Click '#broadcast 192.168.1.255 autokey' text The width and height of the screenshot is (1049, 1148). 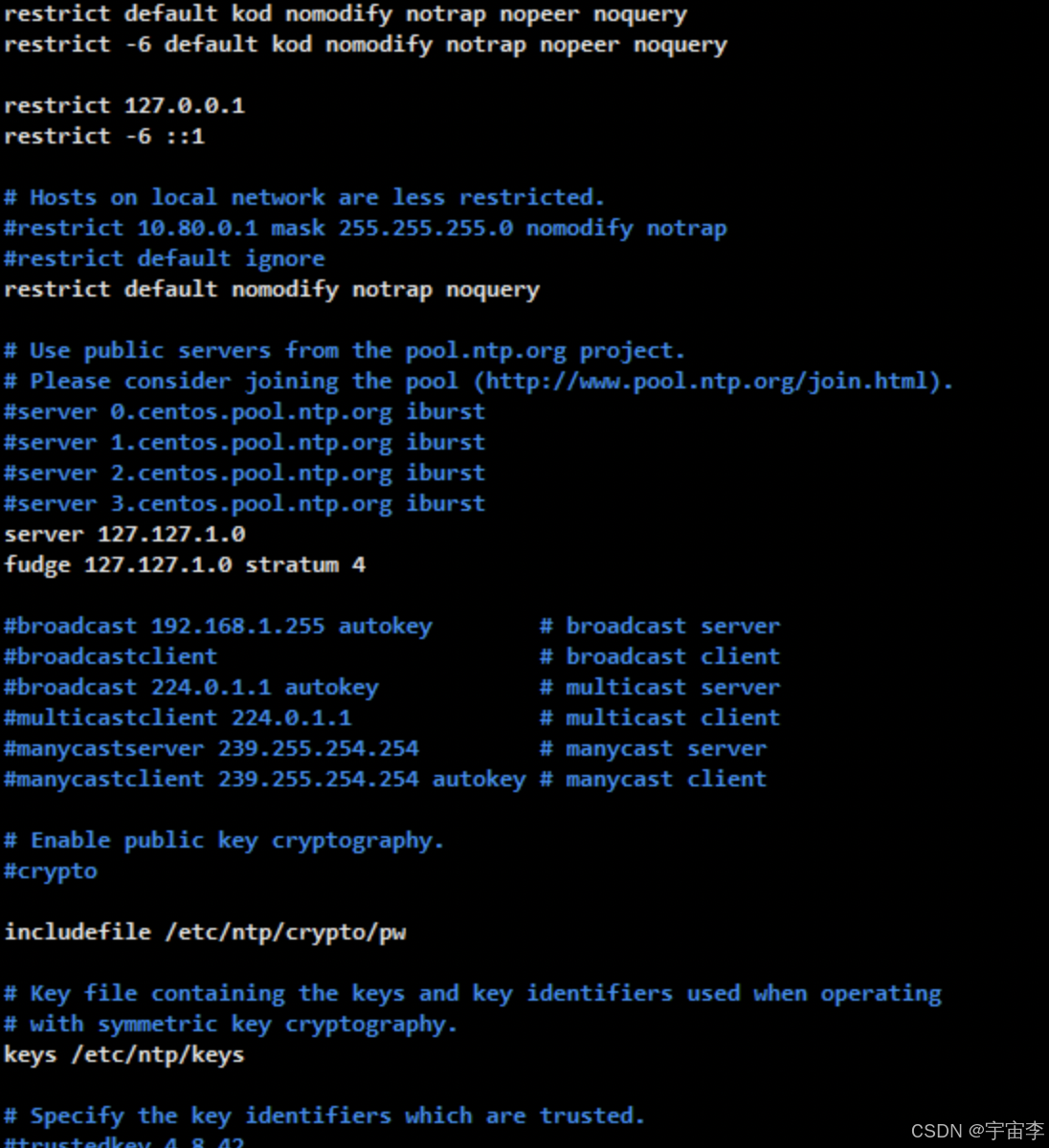pos(218,626)
